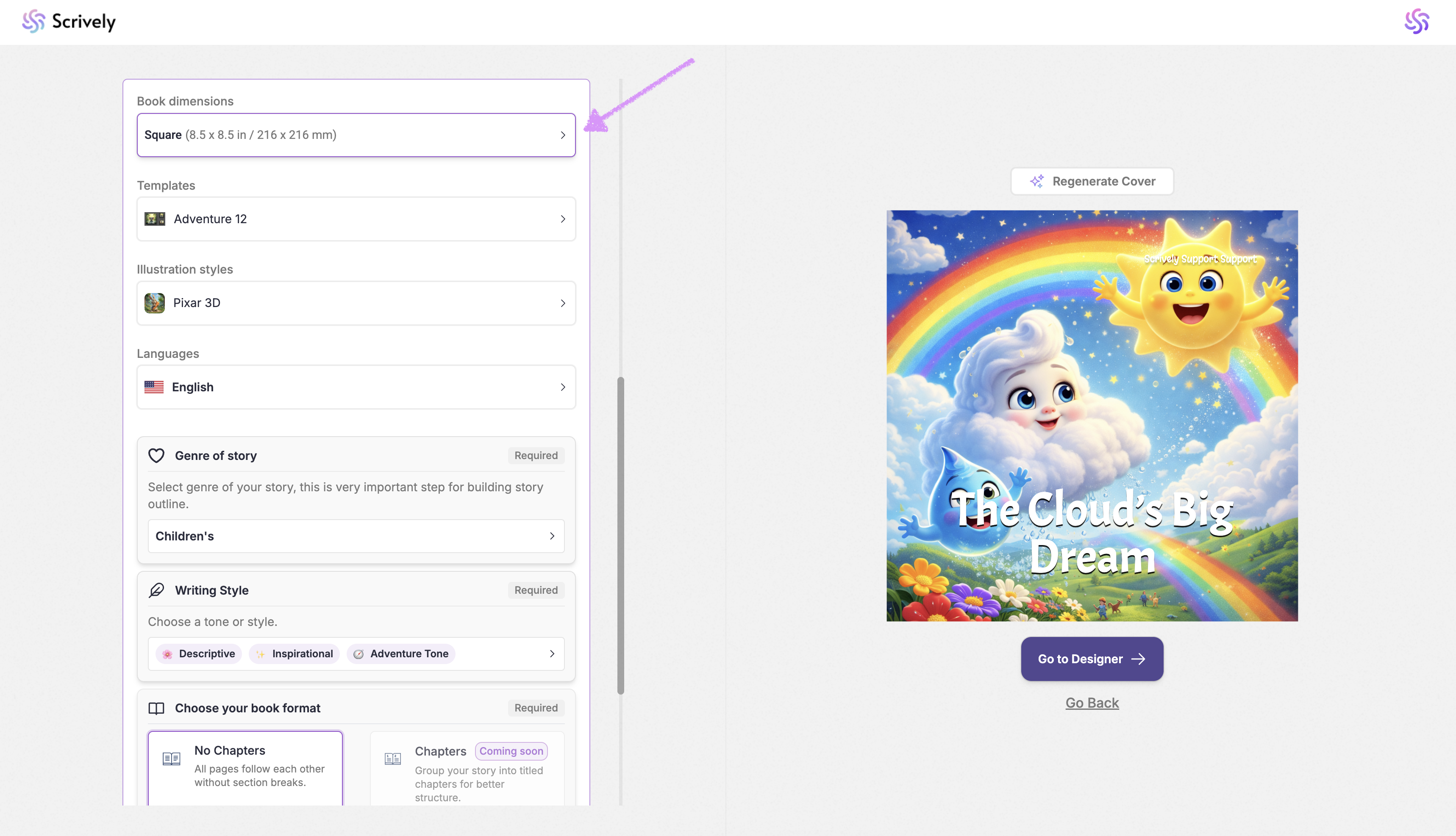Click the Descriptive tone chip
Image resolution: width=1456 pixels, height=836 pixels.
[x=199, y=654]
